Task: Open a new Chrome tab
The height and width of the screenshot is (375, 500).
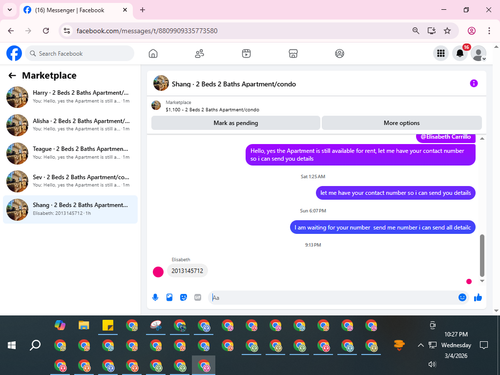Action: pyautogui.click(x=142, y=10)
